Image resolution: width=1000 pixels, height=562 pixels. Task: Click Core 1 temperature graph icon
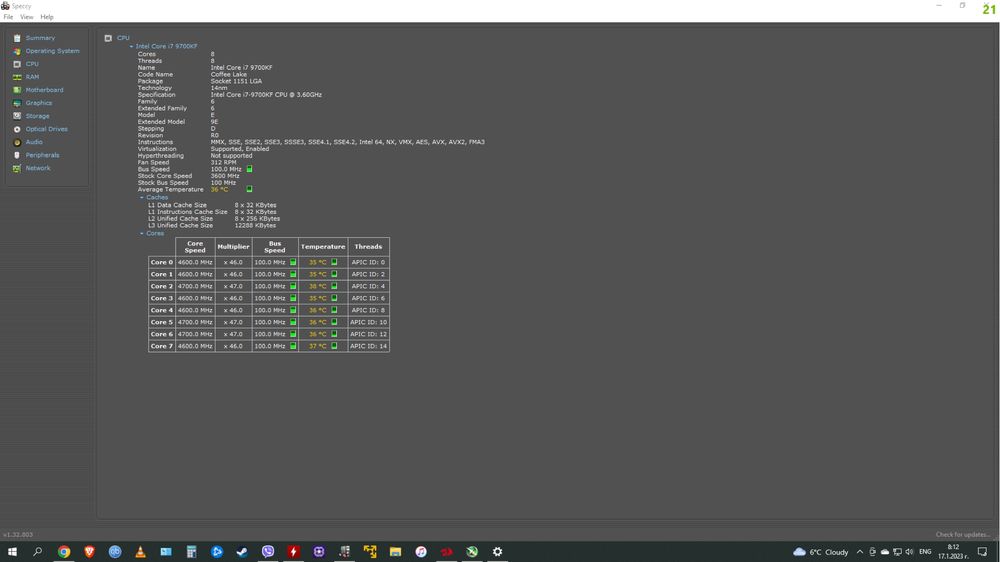(x=334, y=274)
